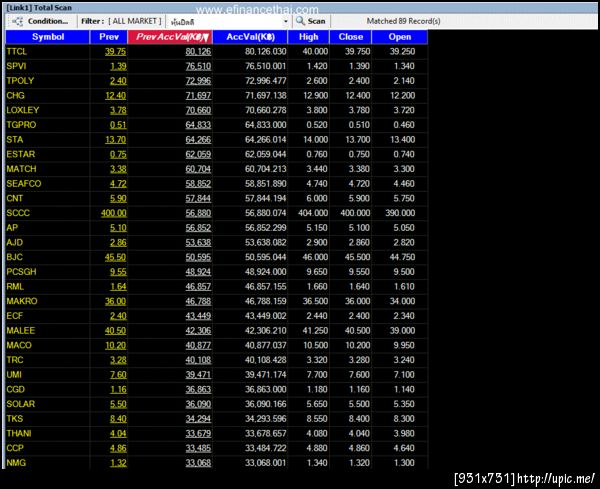Screen dimensions: 600x489
Task: Select the LOXLEY symbol
Action: coord(23,110)
